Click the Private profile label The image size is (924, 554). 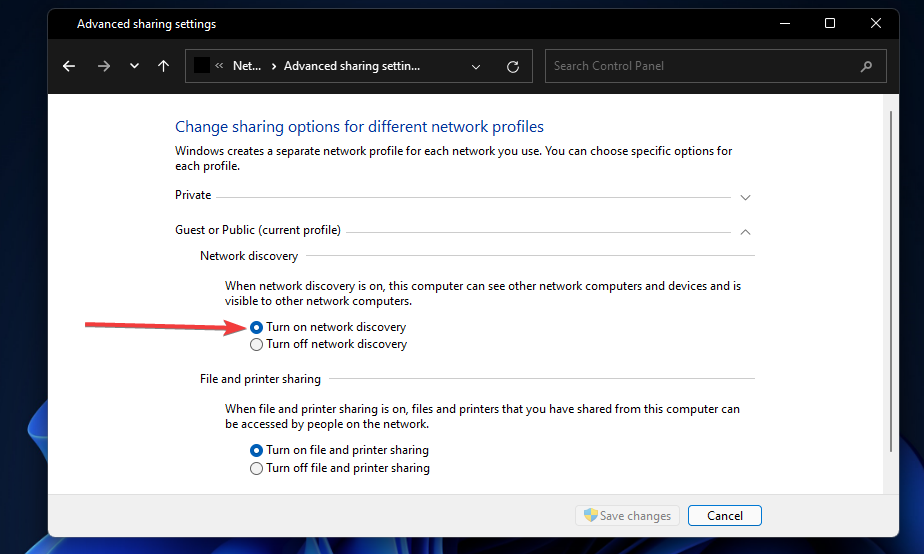(193, 195)
